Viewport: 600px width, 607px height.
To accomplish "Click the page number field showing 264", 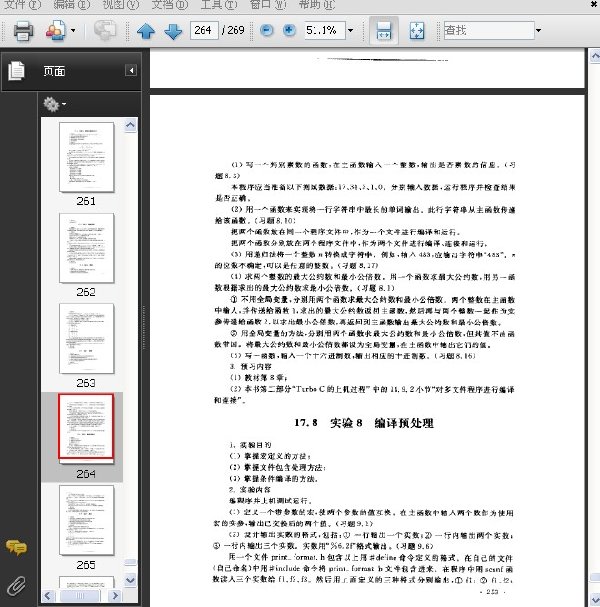I will [204, 30].
